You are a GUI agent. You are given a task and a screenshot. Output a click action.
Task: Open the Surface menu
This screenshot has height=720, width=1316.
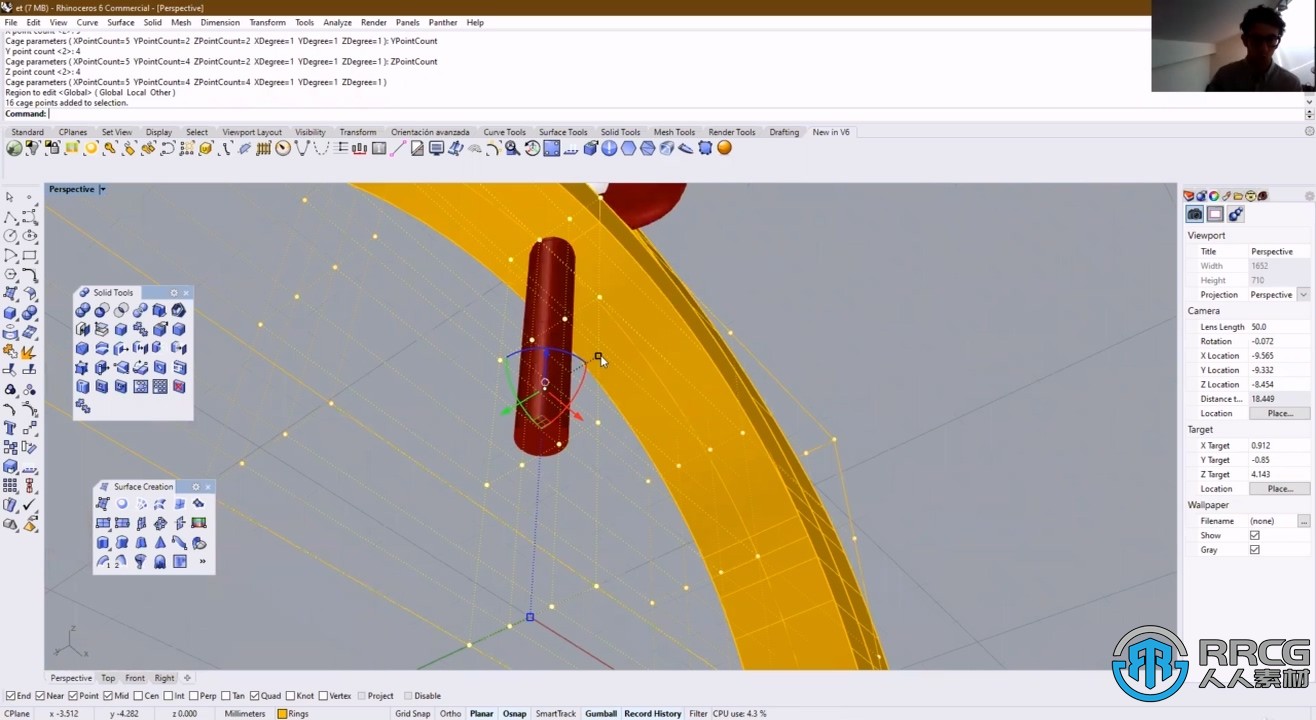click(120, 22)
